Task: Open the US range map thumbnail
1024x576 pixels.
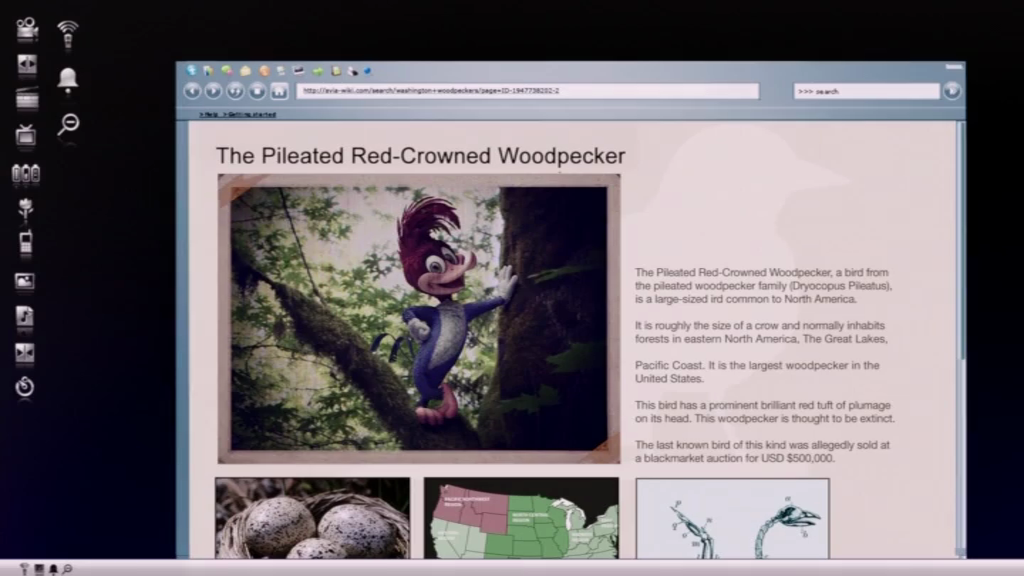Action: (521, 518)
